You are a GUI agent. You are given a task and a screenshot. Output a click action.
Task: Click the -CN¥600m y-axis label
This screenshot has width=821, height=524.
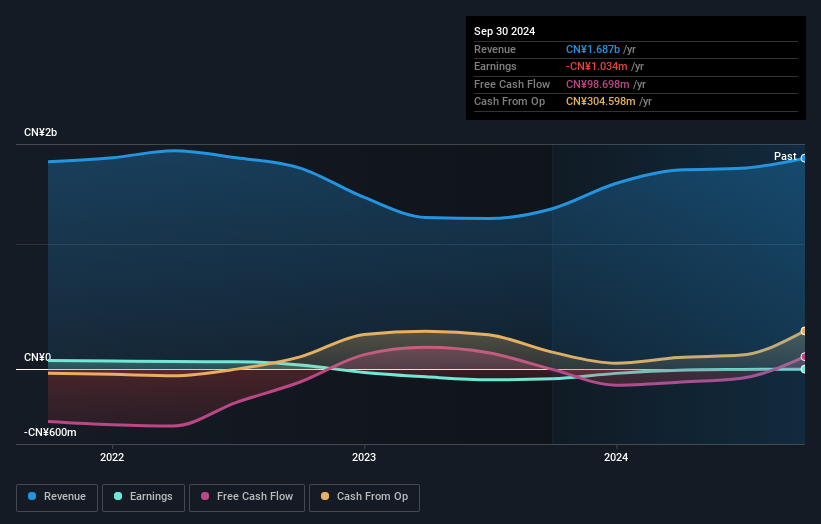click(50, 432)
